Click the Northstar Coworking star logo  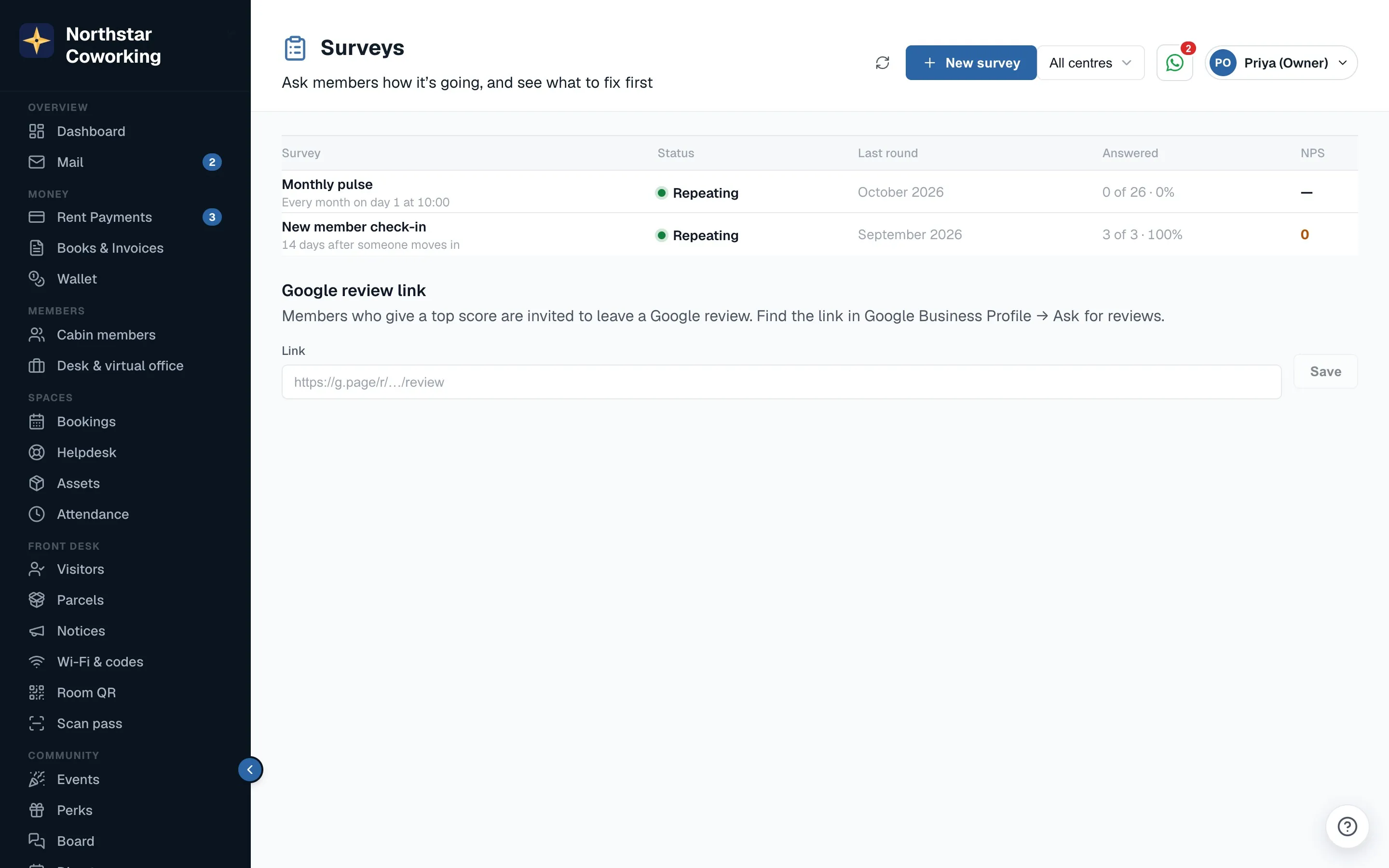[37, 41]
